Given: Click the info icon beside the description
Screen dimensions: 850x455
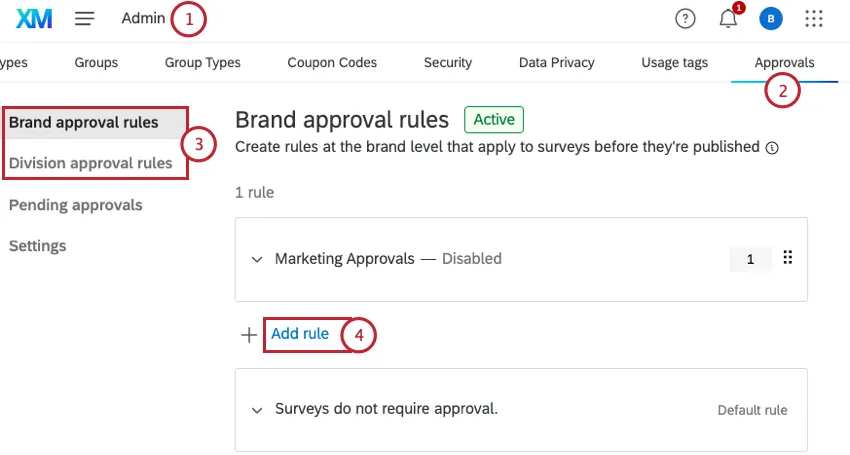Looking at the screenshot, I should 772,147.
